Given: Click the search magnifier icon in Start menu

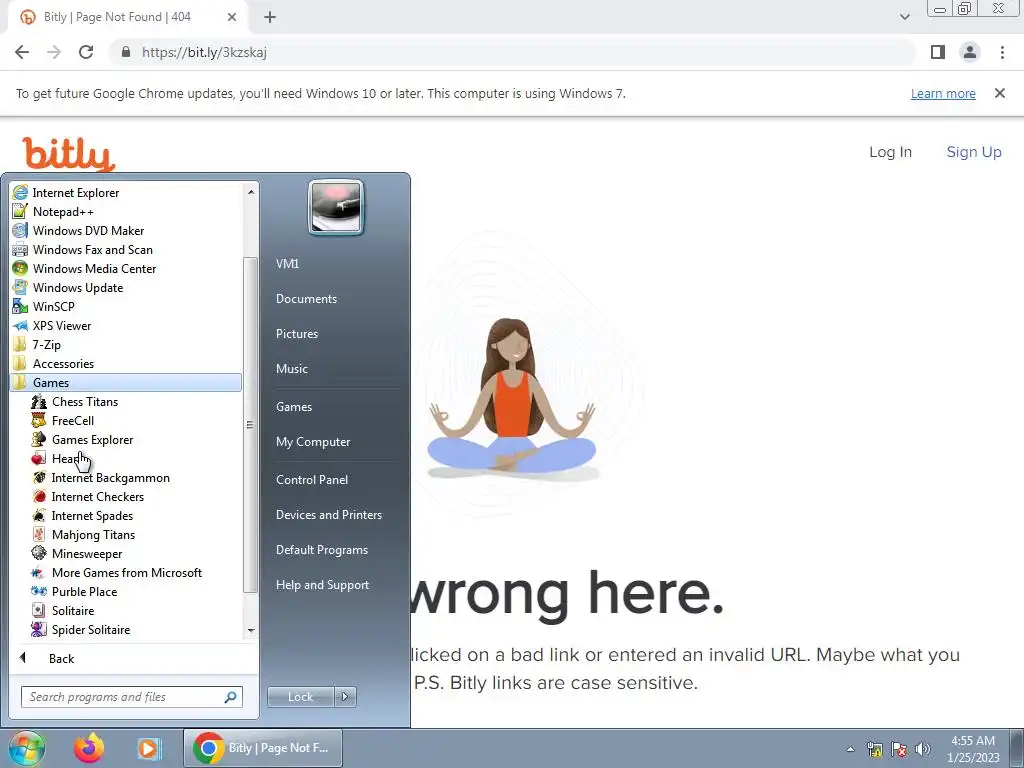Looking at the screenshot, I should tap(231, 697).
